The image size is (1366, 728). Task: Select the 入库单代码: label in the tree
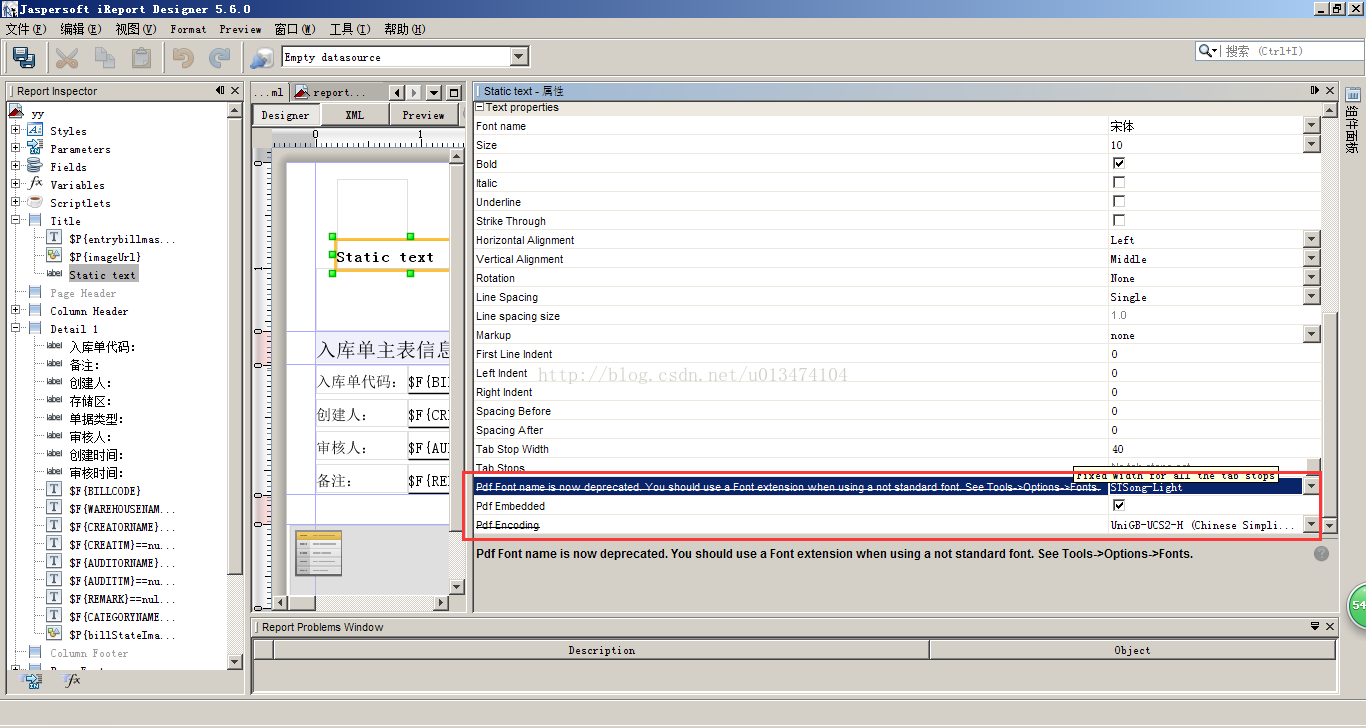coord(102,346)
